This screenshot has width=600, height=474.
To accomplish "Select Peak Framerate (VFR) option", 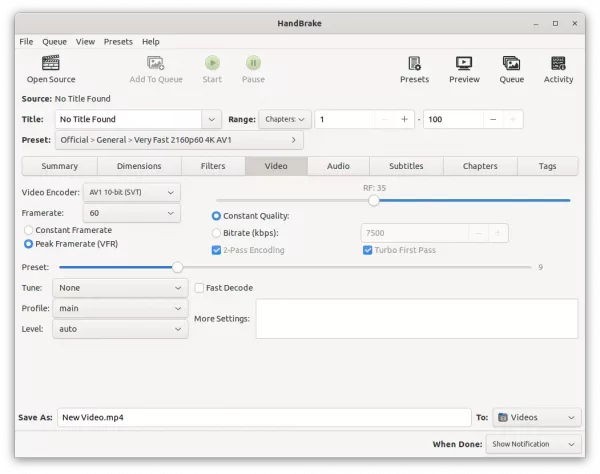I will click(28, 244).
